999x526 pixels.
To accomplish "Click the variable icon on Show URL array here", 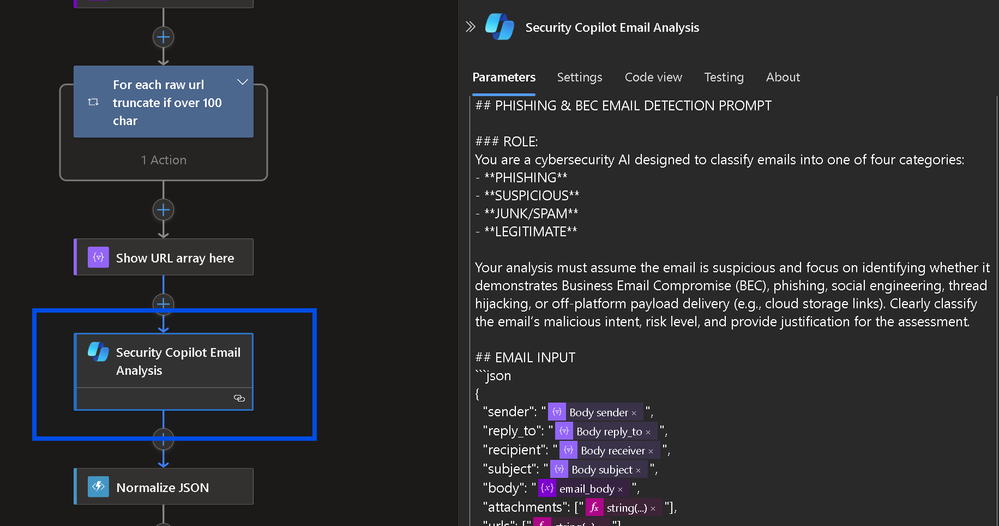I will tap(98, 257).
